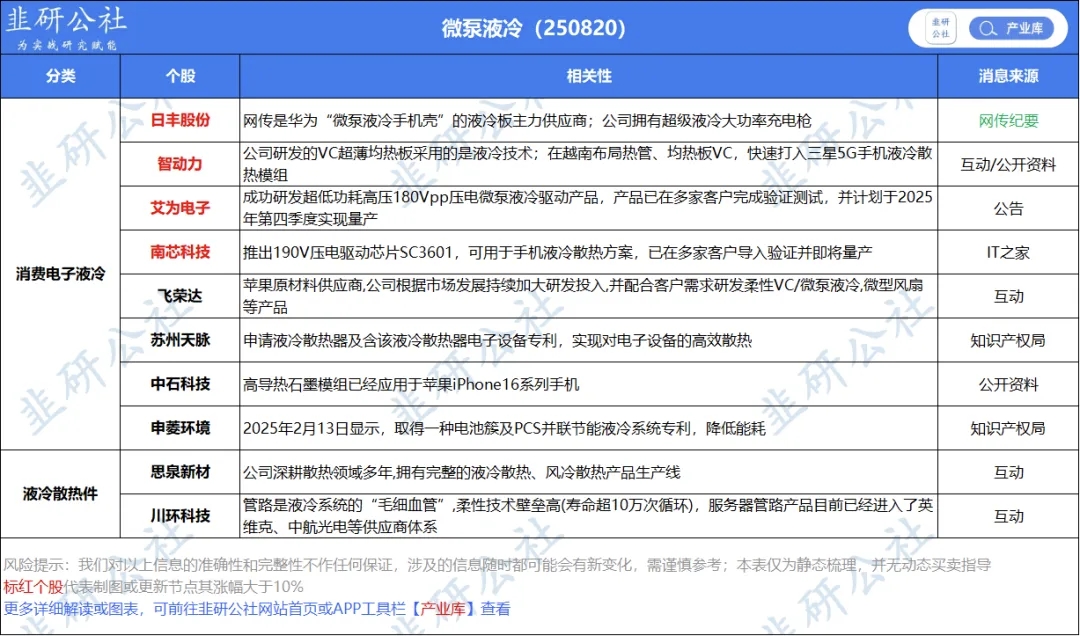The height and width of the screenshot is (636, 1080).
Task: Select stock 飞荣达
Action: click(180, 296)
